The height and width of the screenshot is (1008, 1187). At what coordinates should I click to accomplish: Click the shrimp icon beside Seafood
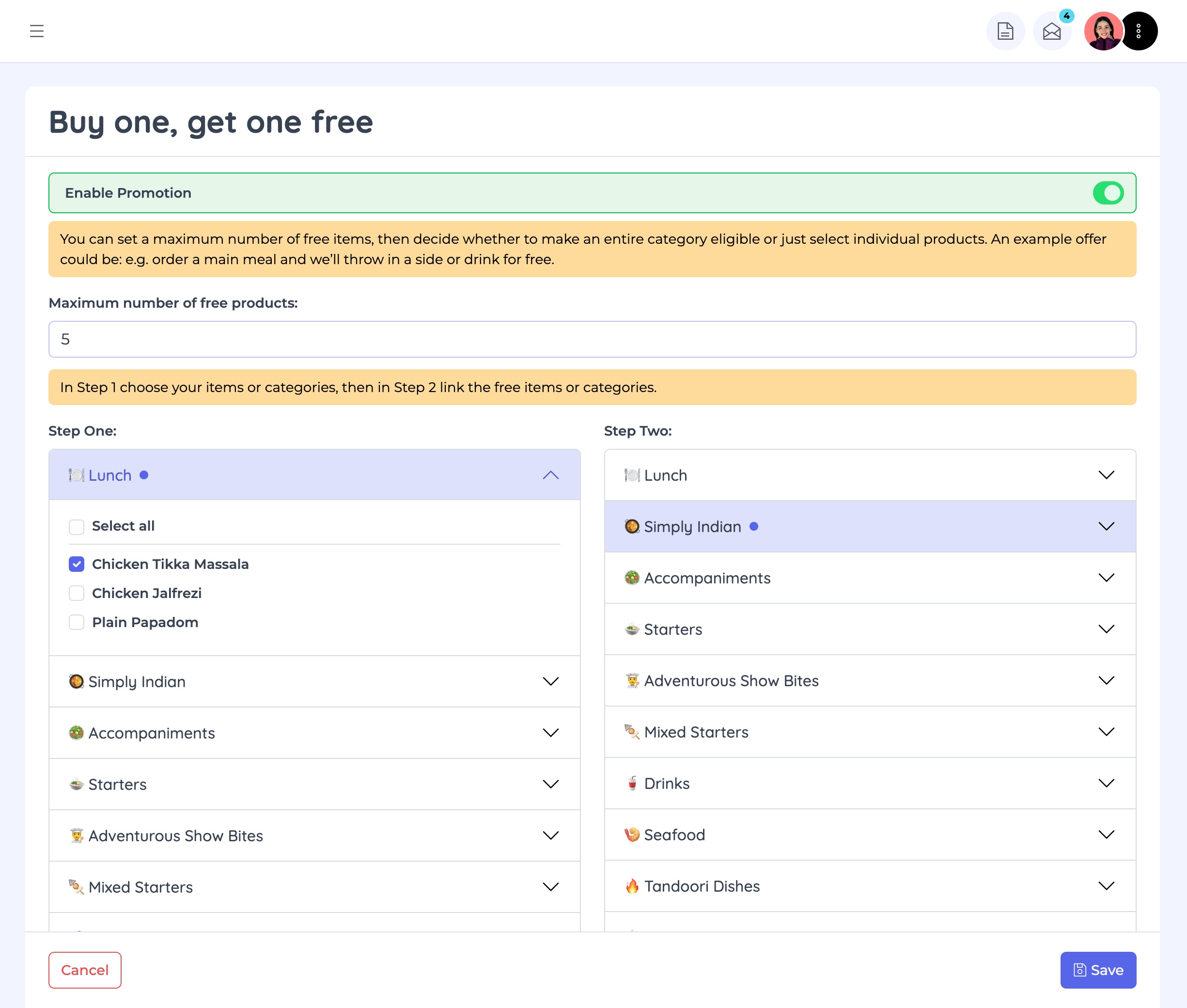pyautogui.click(x=632, y=835)
